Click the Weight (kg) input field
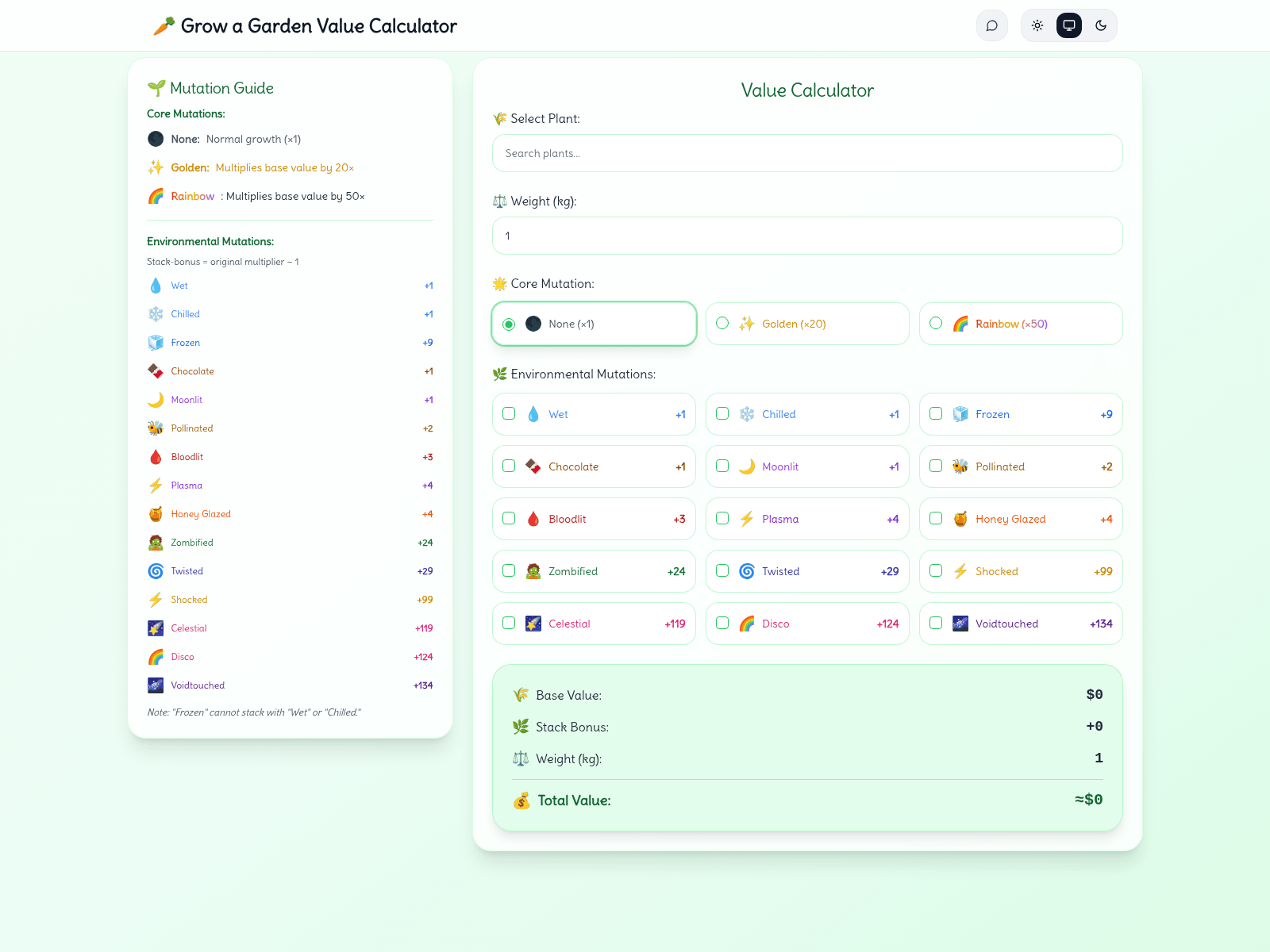This screenshot has width=1270, height=952. (807, 236)
